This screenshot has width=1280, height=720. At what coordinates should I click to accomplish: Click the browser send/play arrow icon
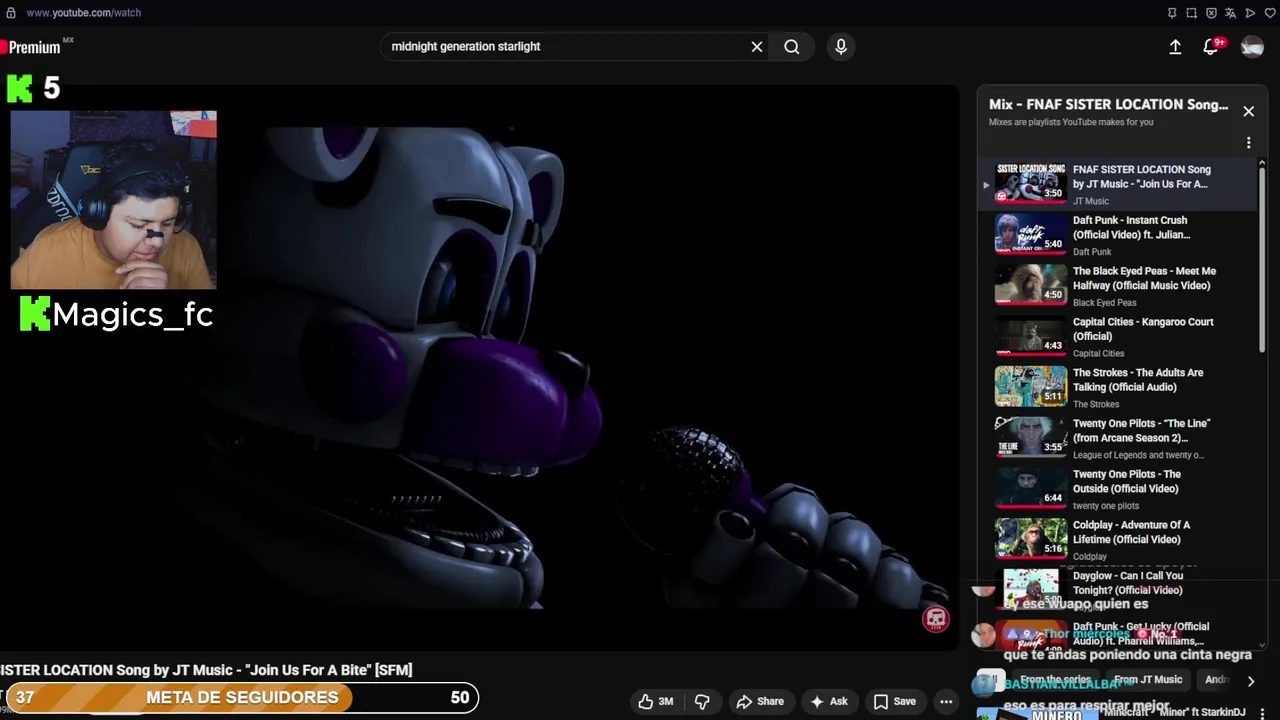(1249, 13)
